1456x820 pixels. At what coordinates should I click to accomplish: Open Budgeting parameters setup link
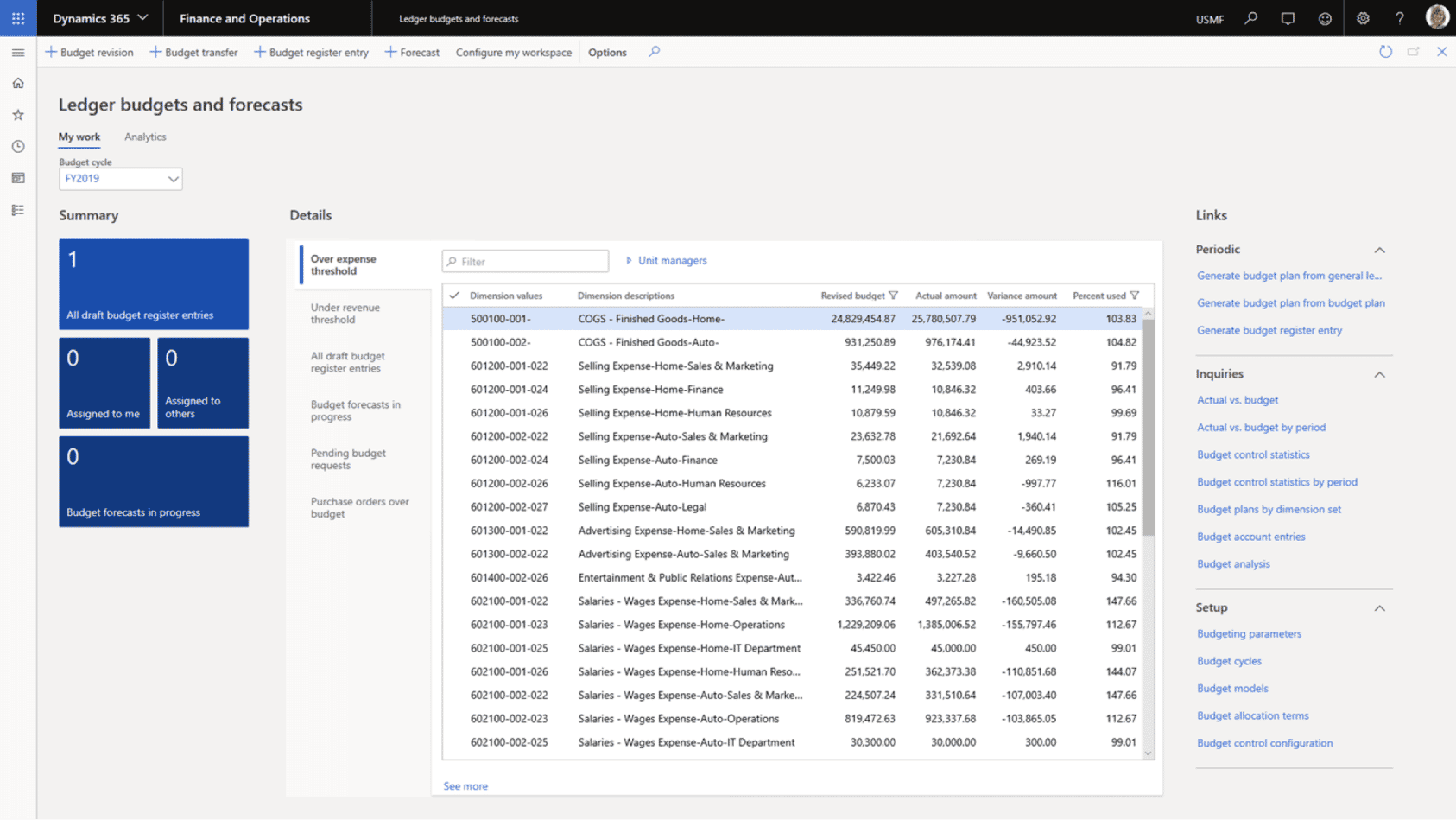[x=1249, y=633]
